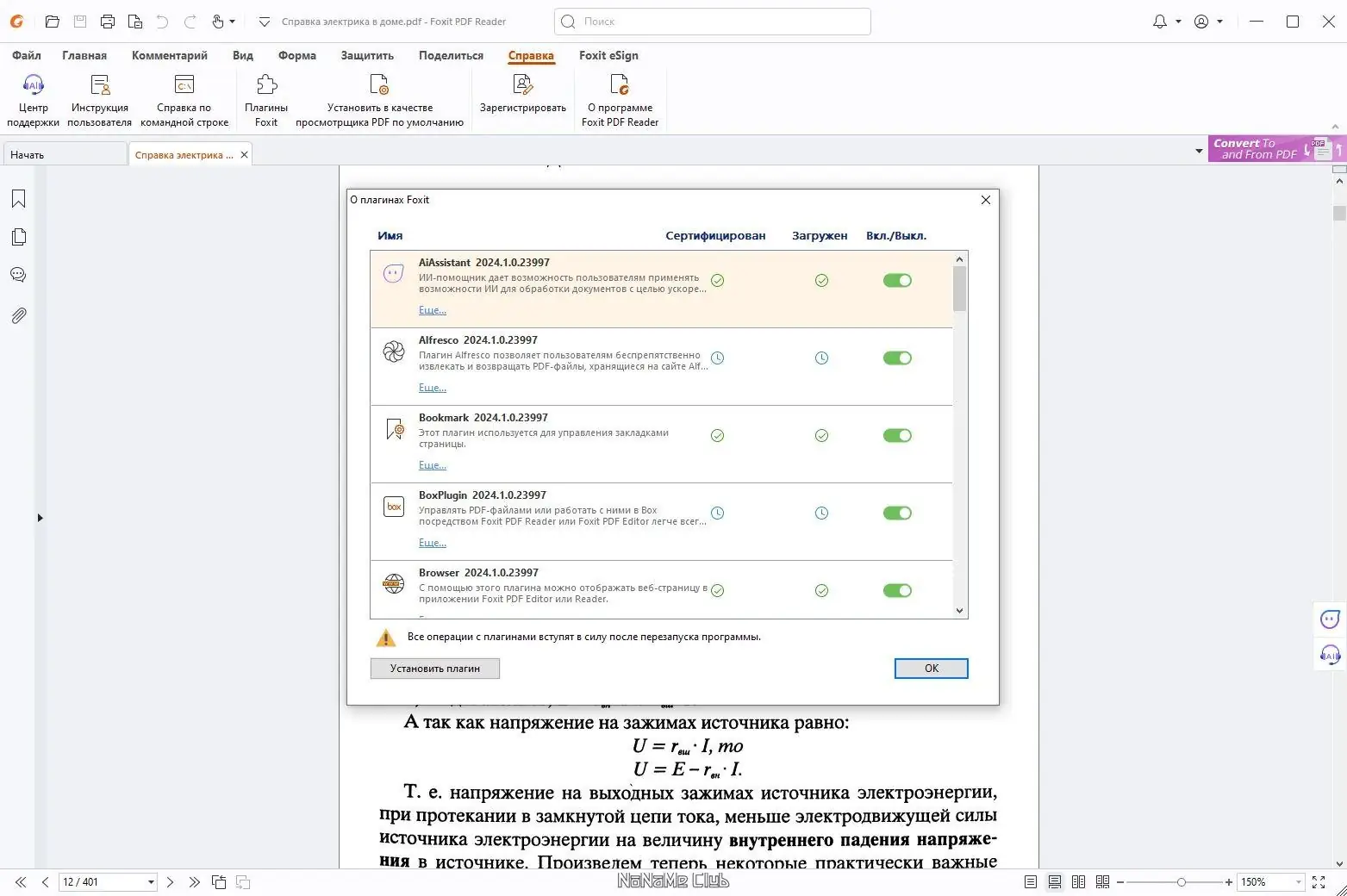Screen dimensions: 1347x896
Task: Switch to facing two-page view mode
Action: tap(1078, 882)
